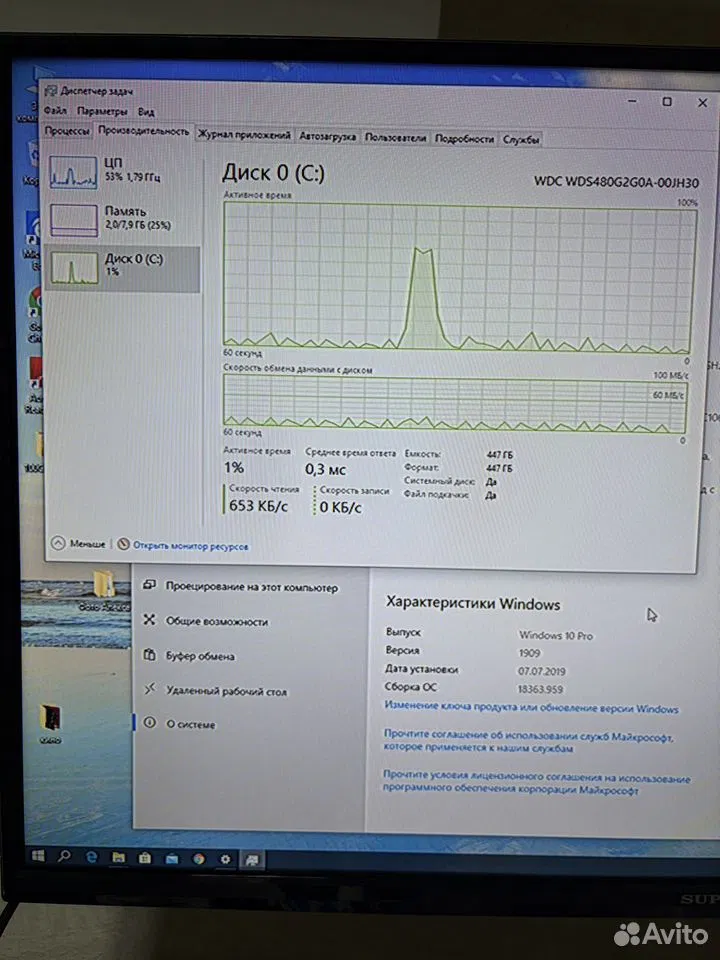Click the resource monitor icon beside the link
The image size is (720, 960).
pos(123,544)
